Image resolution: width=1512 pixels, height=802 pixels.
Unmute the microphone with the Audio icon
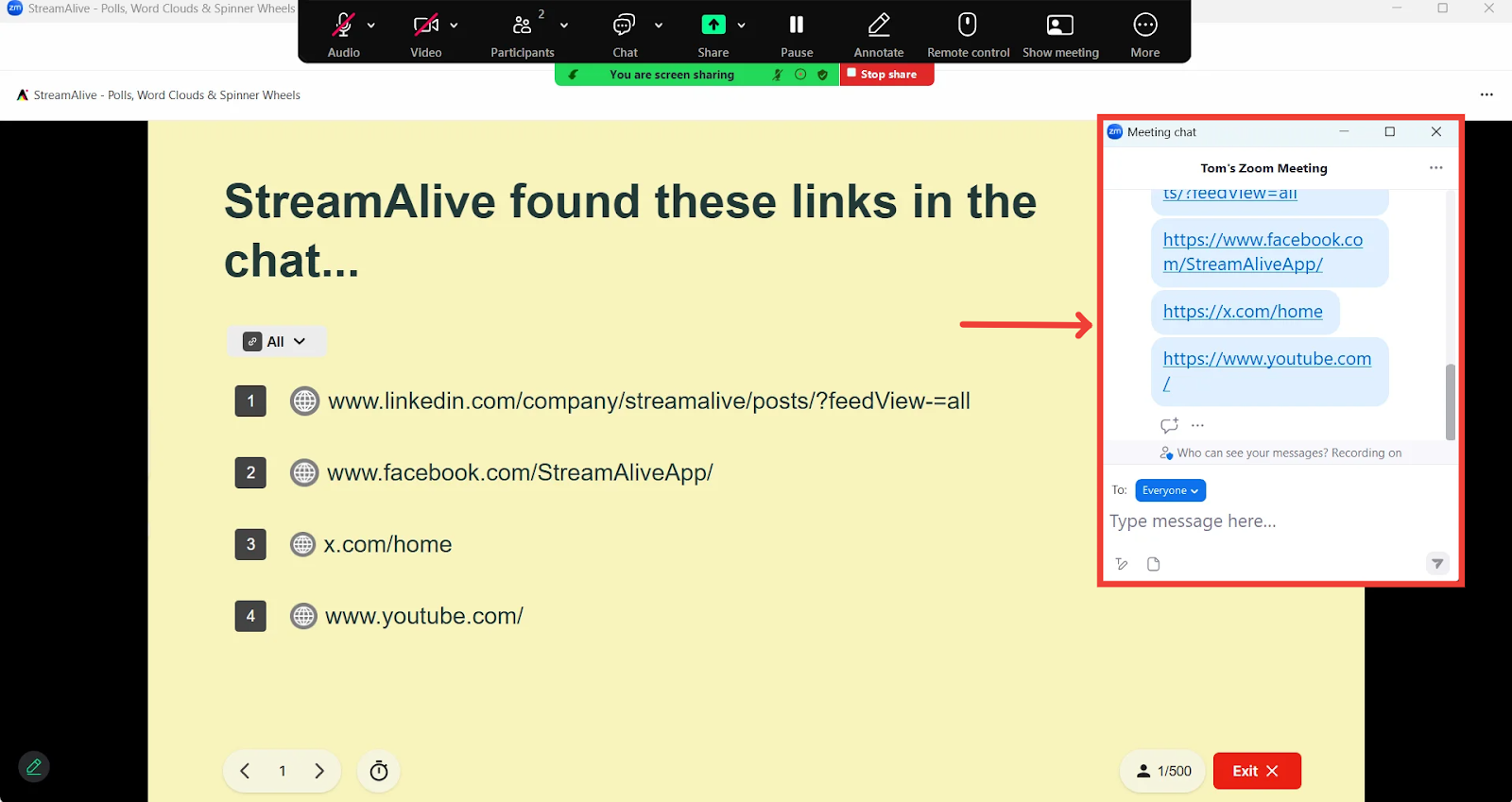point(343,26)
